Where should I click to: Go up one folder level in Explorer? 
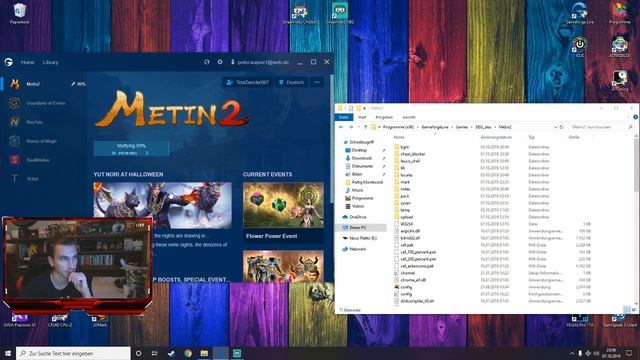click(x=365, y=127)
